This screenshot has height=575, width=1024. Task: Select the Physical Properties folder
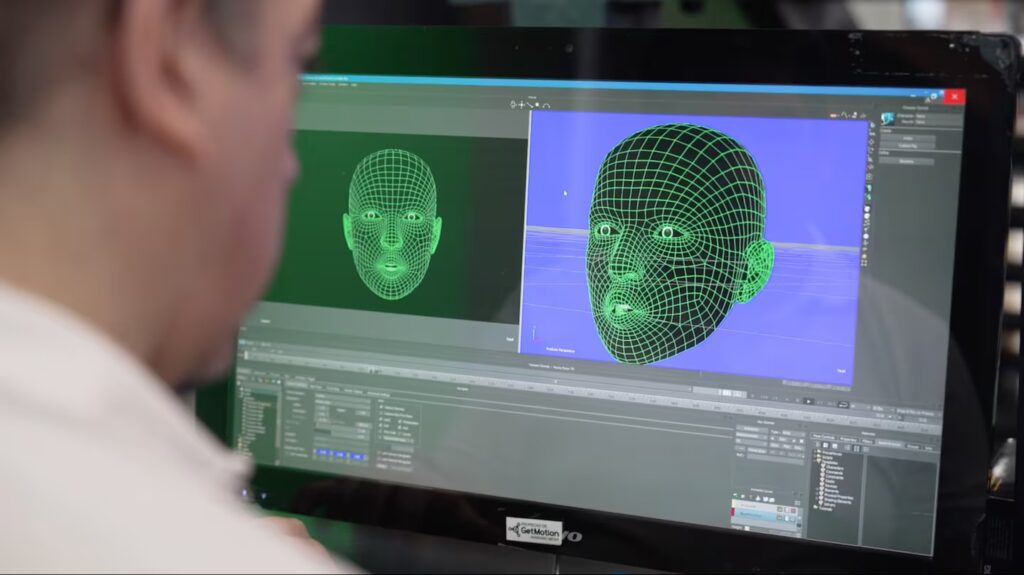coord(839,497)
